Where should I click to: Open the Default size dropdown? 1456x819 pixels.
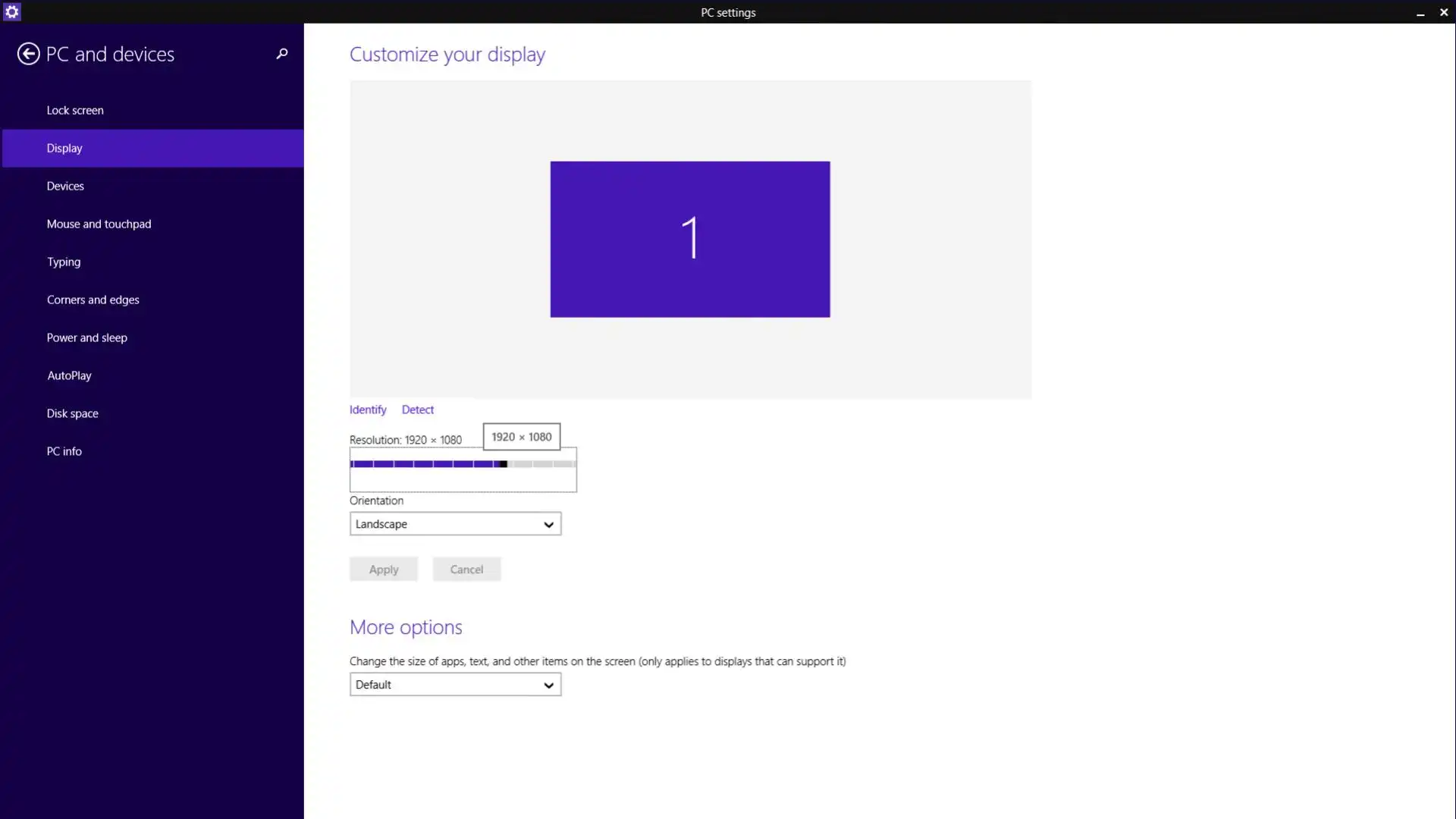click(x=455, y=685)
